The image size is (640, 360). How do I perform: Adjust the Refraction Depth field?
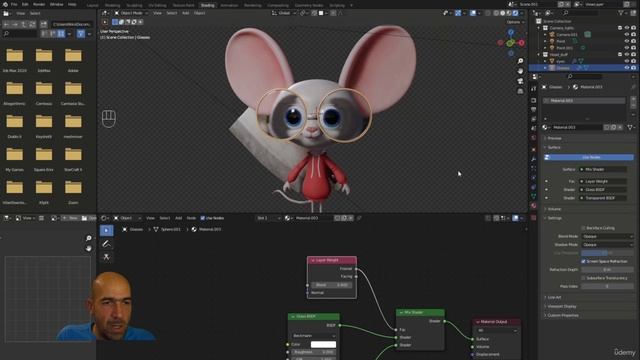tap(607, 269)
